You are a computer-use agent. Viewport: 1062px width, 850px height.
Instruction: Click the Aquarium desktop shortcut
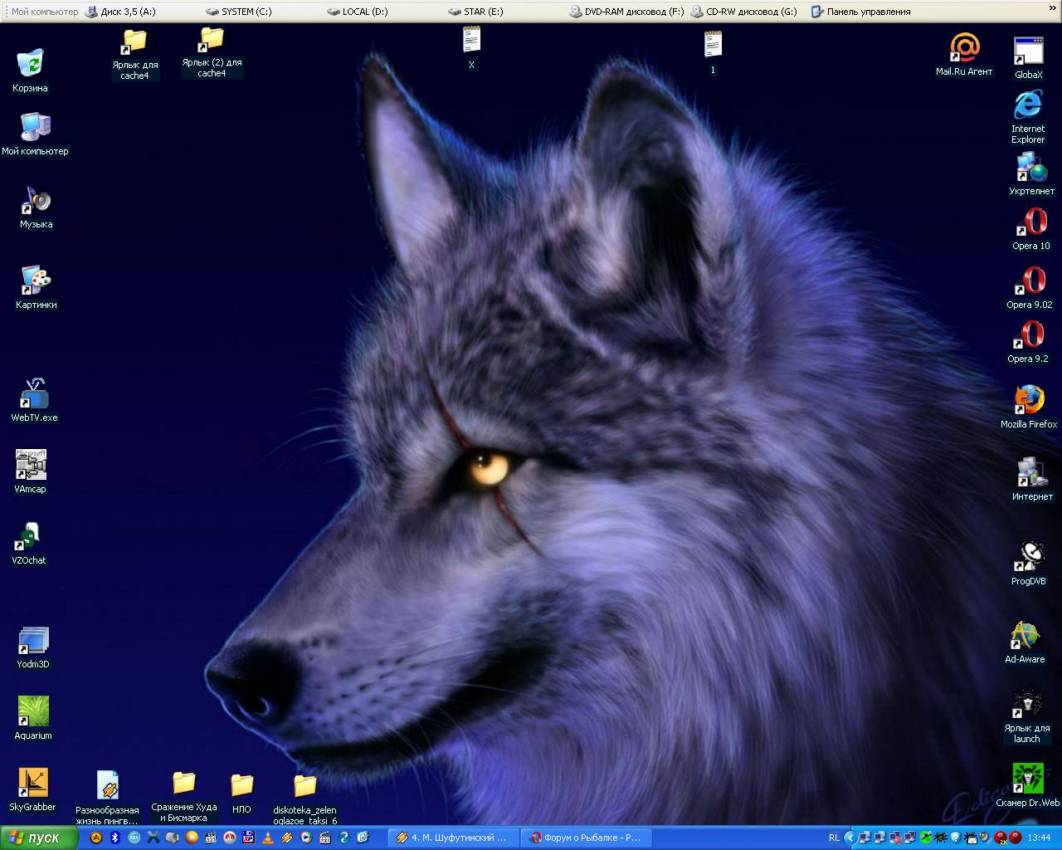coord(33,712)
